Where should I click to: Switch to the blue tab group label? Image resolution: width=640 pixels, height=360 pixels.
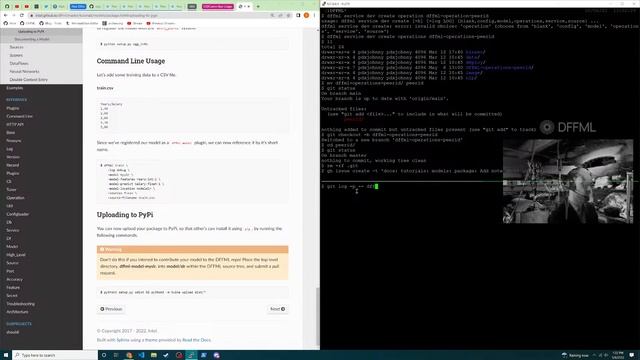click(78, 7)
